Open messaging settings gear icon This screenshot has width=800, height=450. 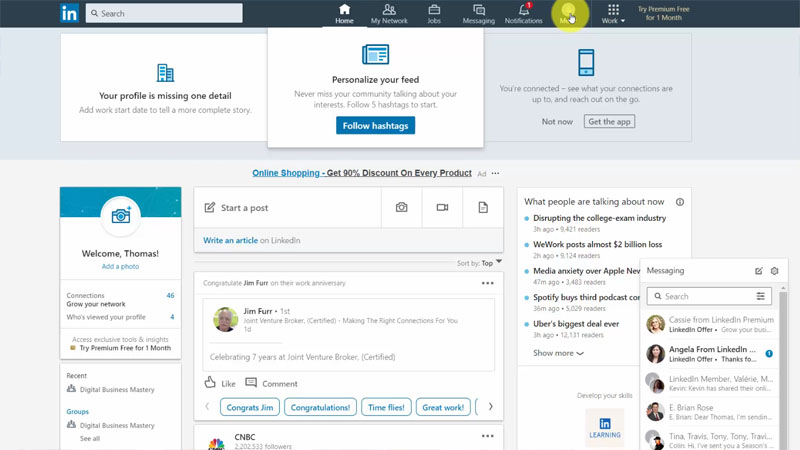coord(774,271)
